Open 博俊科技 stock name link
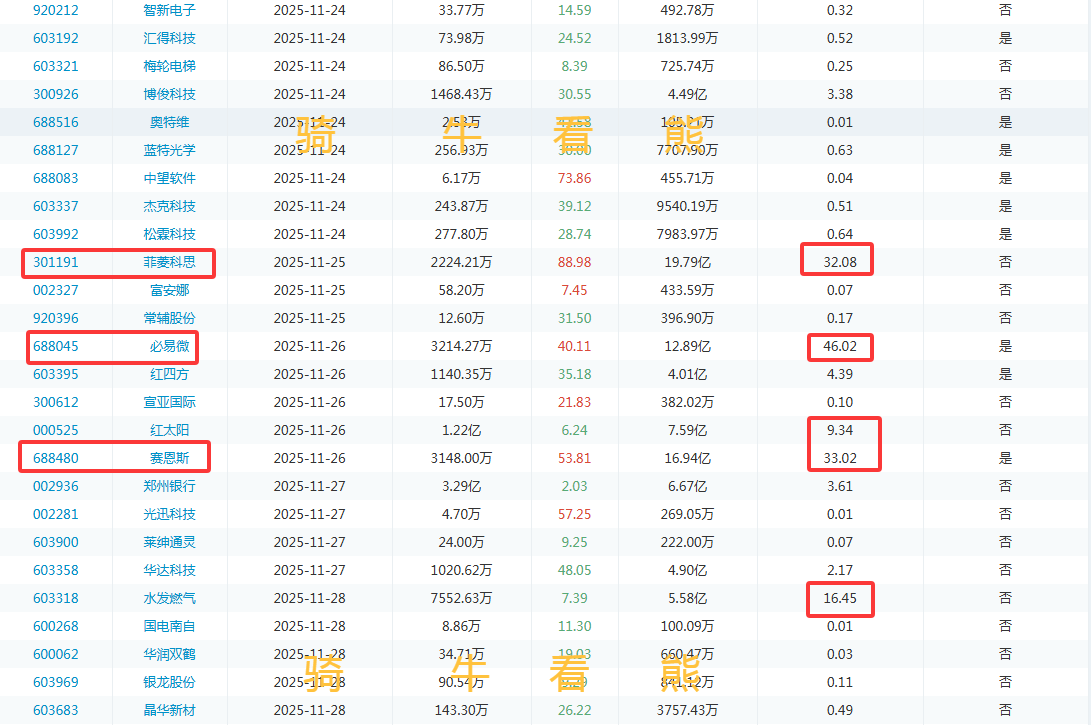This screenshot has height=725, width=1091. click(169, 94)
